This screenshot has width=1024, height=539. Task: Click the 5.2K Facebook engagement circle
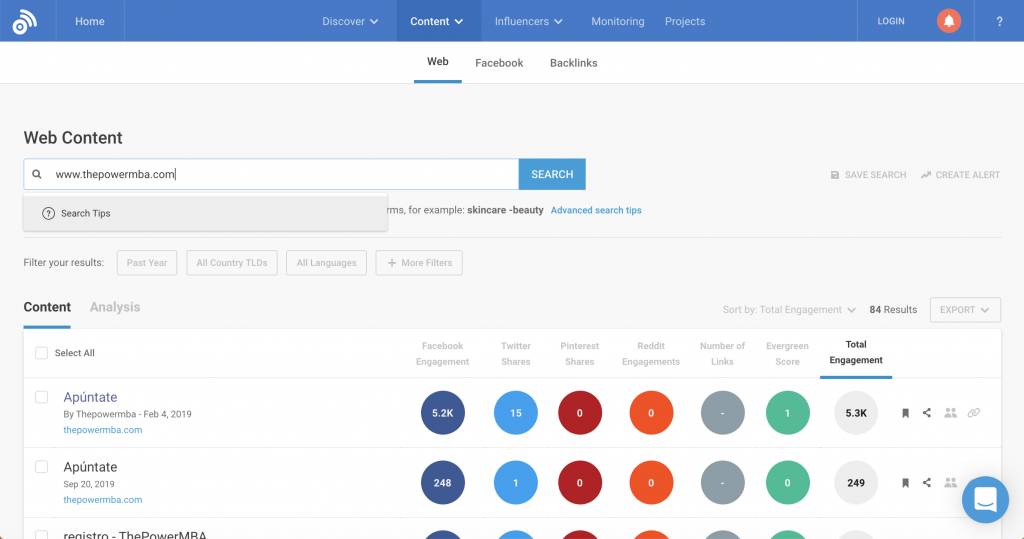(x=443, y=413)
